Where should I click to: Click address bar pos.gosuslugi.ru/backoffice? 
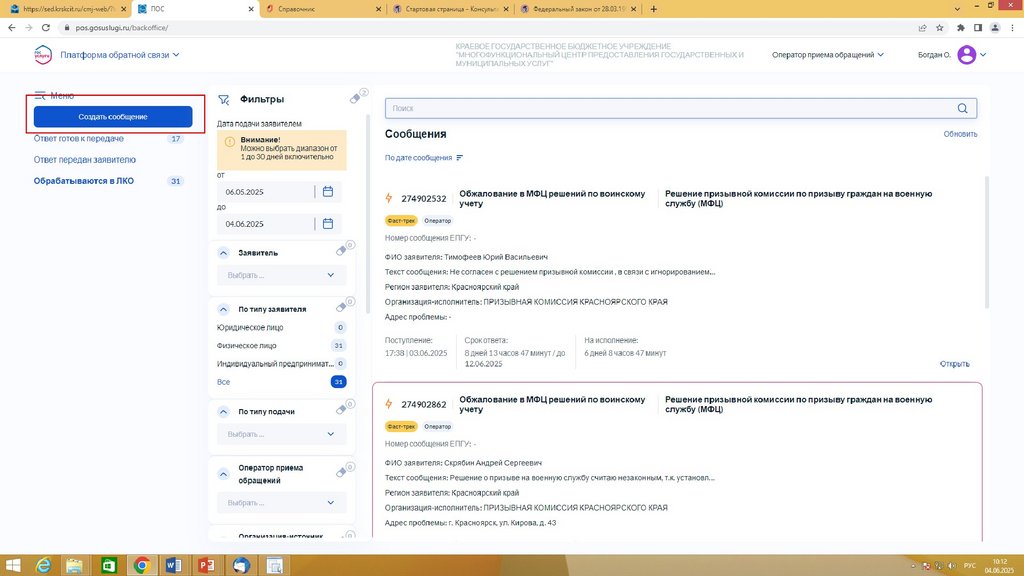click(x=121, y=27)
